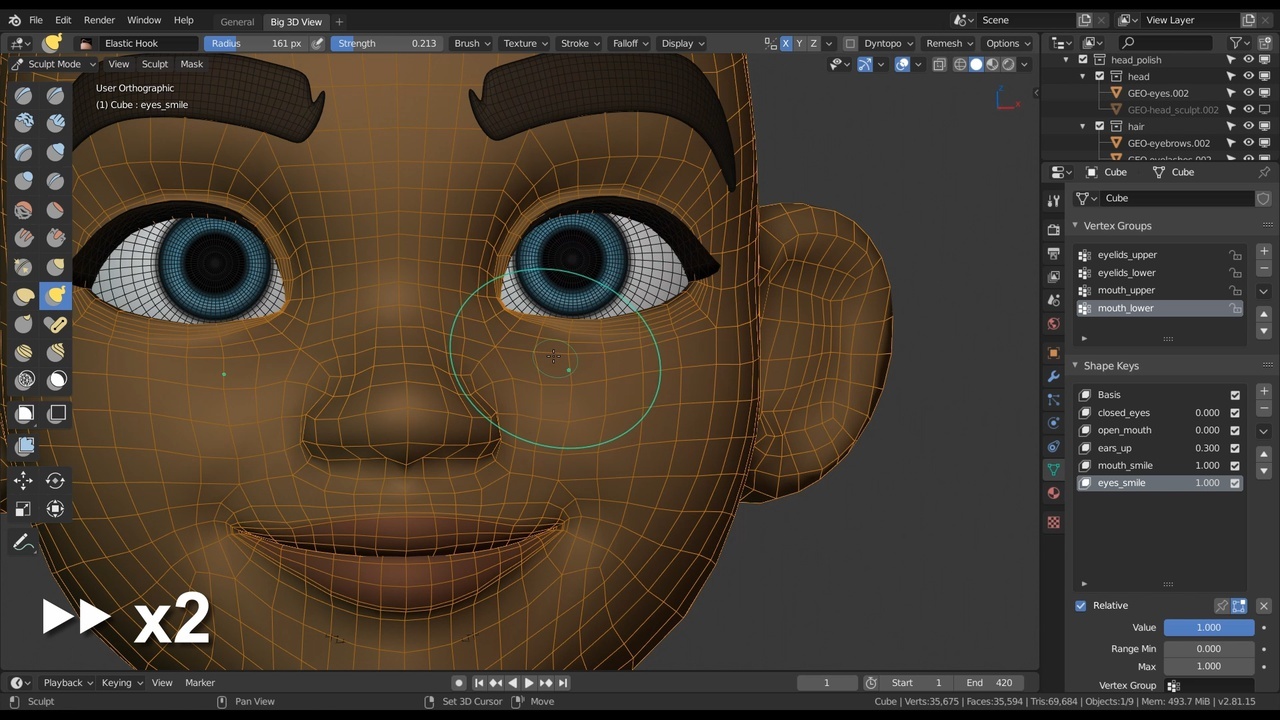Viewport: 1280px width, 720px height.
Task: Select the closed_eyes shape key
Action: [1123, 412]
